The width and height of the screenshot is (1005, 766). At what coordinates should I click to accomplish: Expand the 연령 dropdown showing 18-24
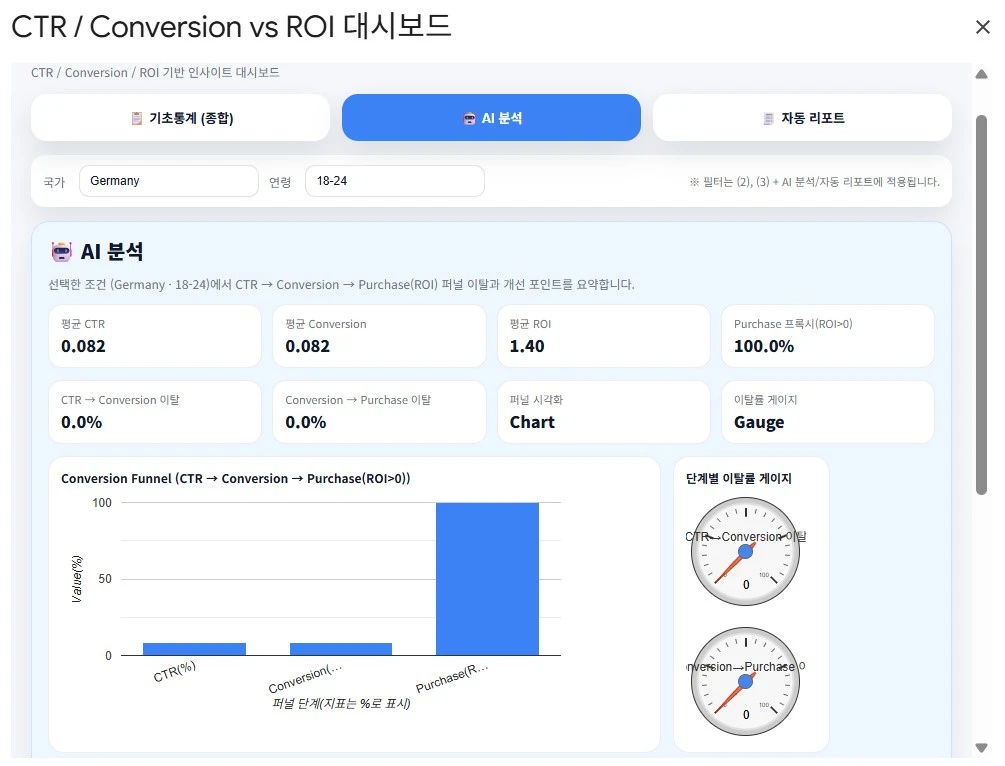tap(394, 181)
